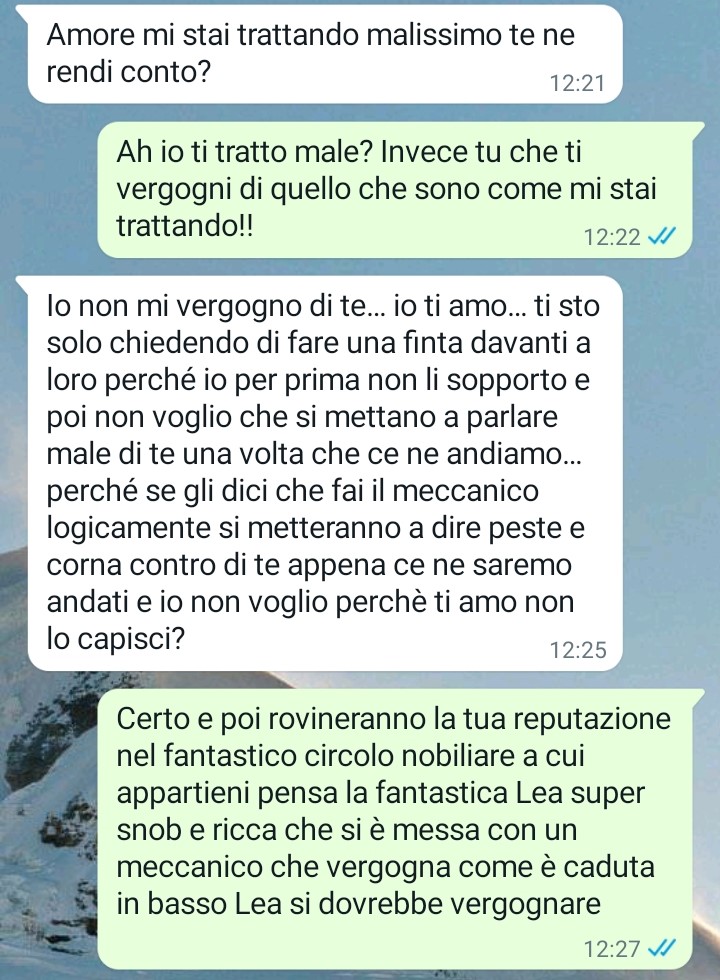Image resolution: width=720 pixels, height=980 pixels.
Task: Select the green message 'Ah io ti tratto male?'
Action: (401, 189)
